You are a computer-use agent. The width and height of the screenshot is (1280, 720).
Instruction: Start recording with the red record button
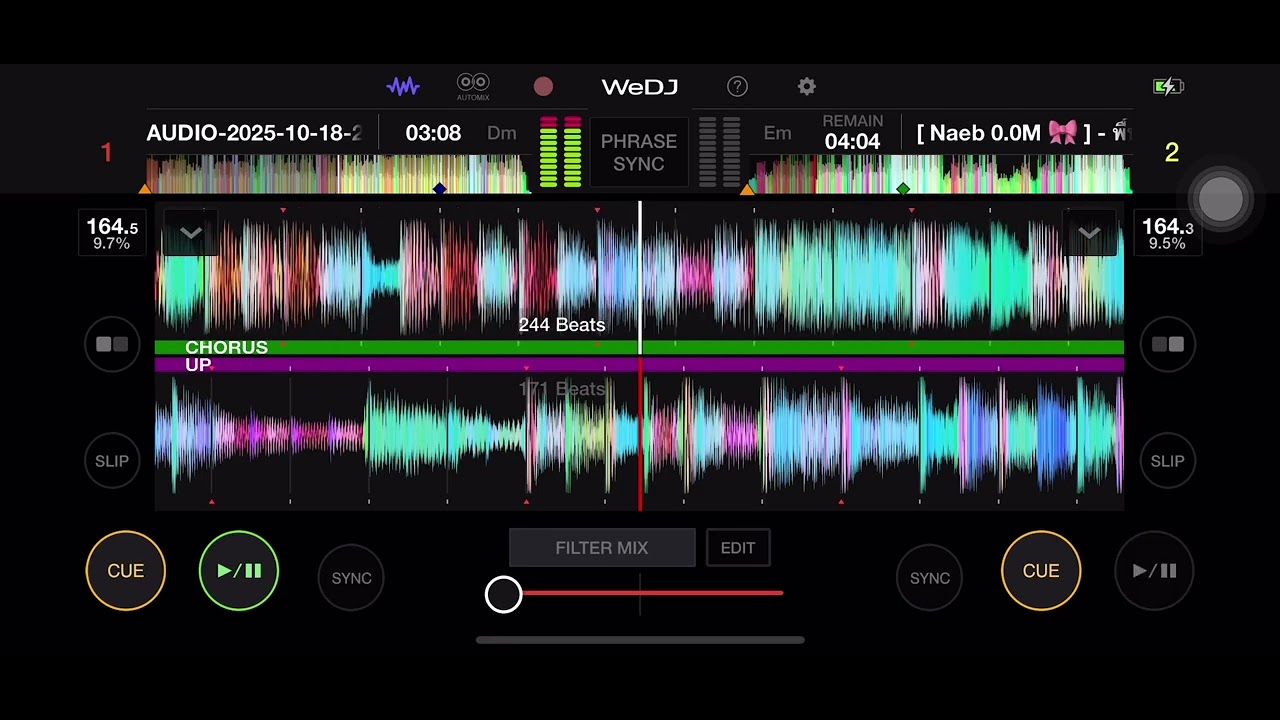click(x=543, y=87)
